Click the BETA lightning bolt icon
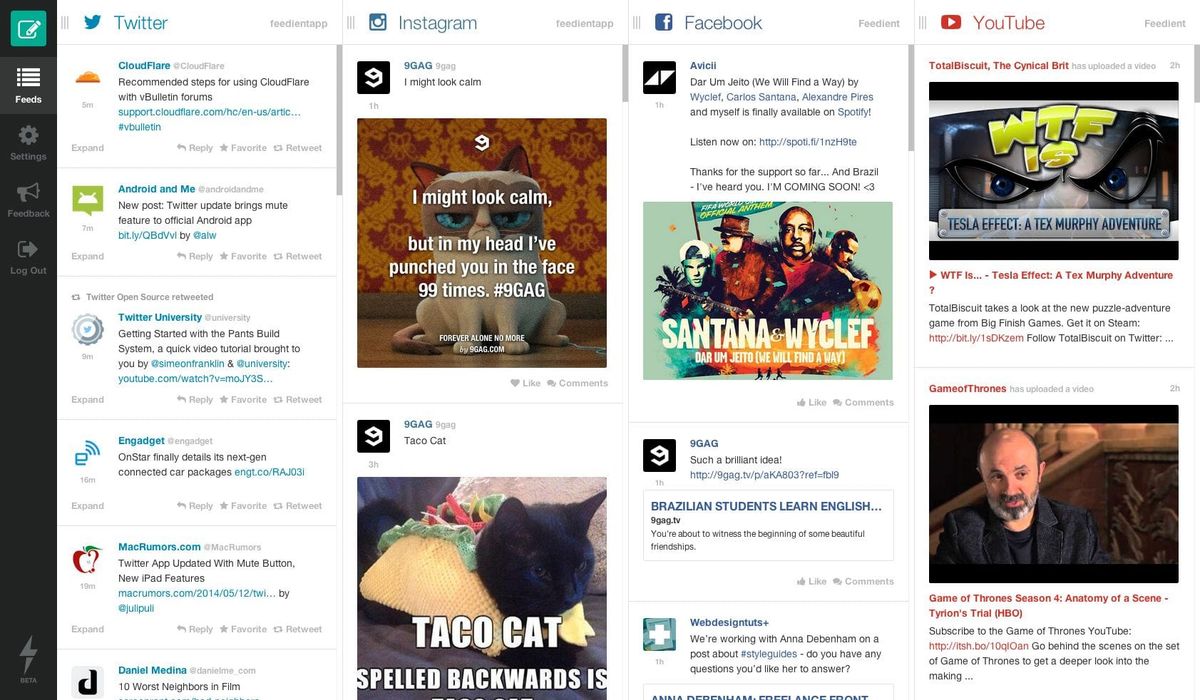The width and height of the screenshot is (1200, 700). point(28,658)
